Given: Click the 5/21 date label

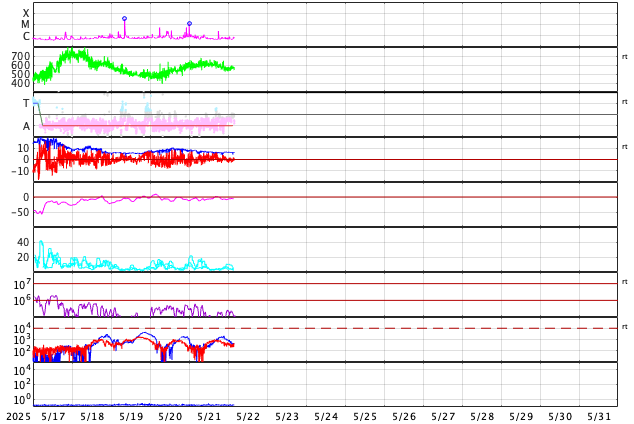Looking at the screenshot, I should (x=209, y=417).
